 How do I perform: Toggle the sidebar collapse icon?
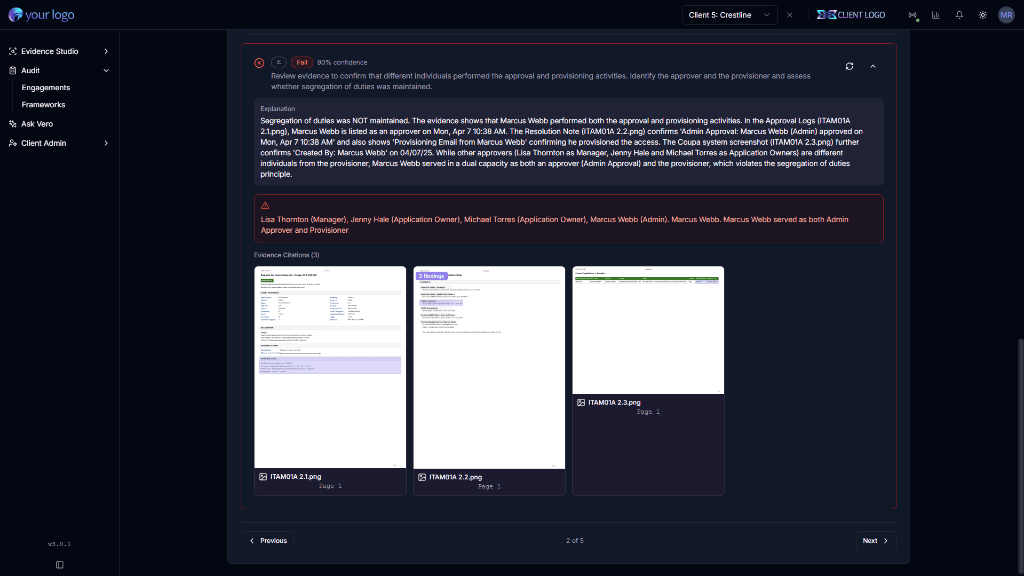click(59, 565)
